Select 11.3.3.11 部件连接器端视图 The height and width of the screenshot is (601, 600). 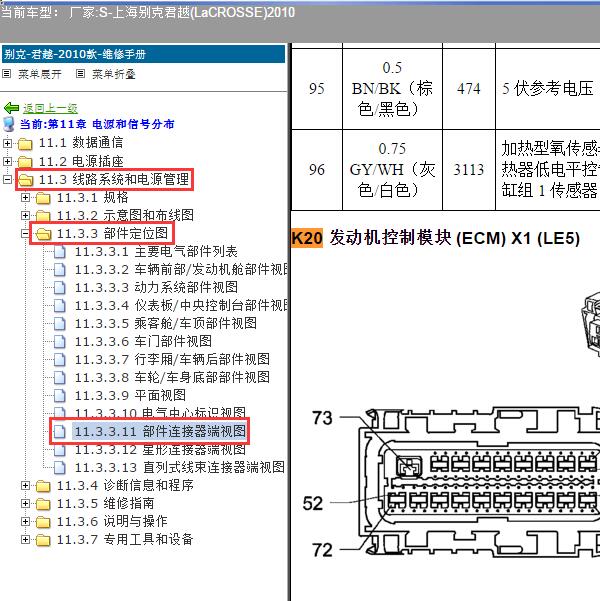159,432
